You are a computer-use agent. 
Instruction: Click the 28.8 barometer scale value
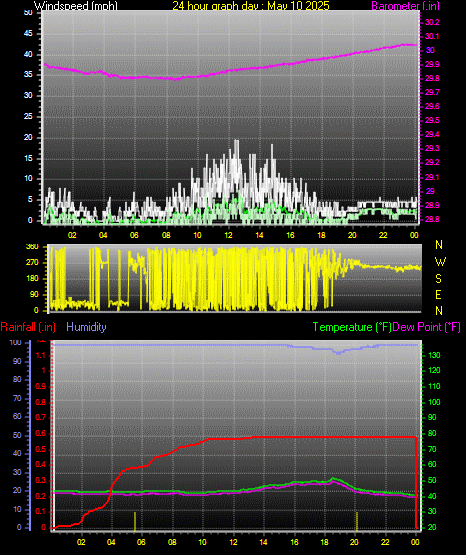point(432,219)
